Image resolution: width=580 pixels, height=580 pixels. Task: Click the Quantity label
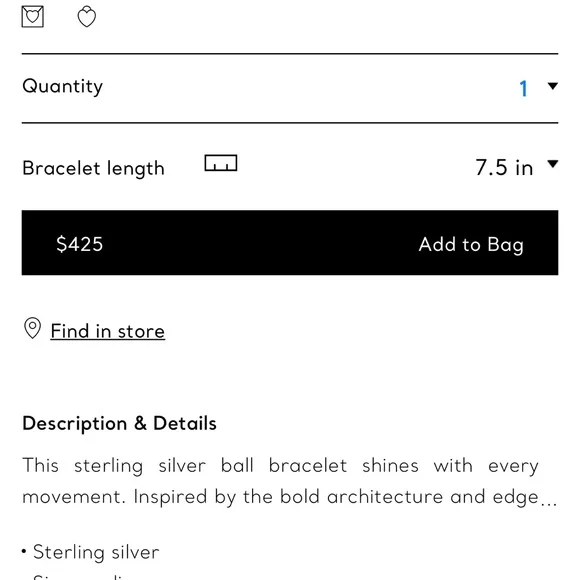(63, 87)
